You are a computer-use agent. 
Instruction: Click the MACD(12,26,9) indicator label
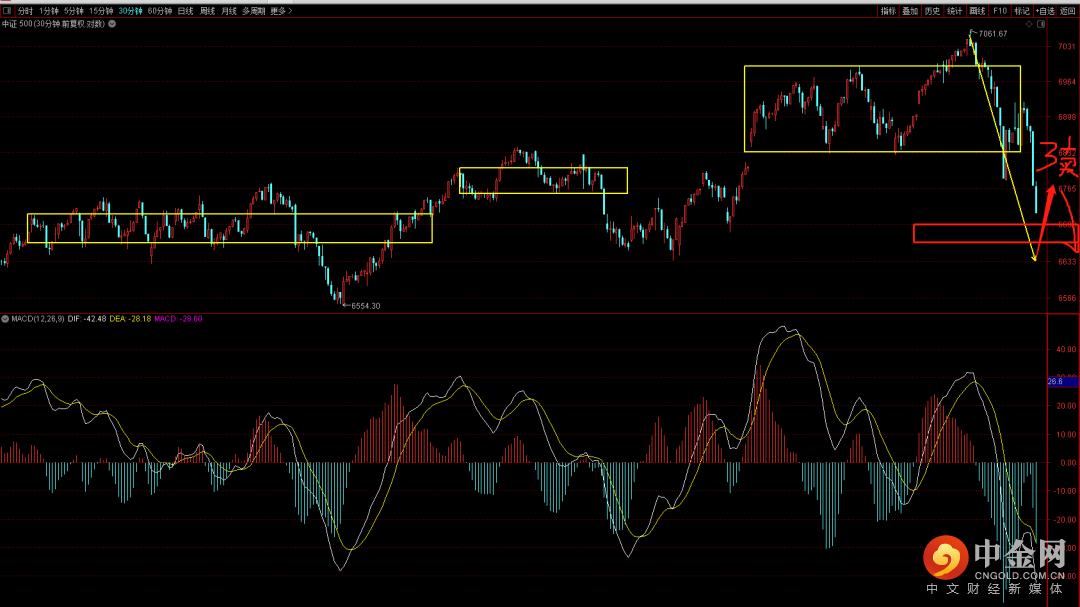38,319
